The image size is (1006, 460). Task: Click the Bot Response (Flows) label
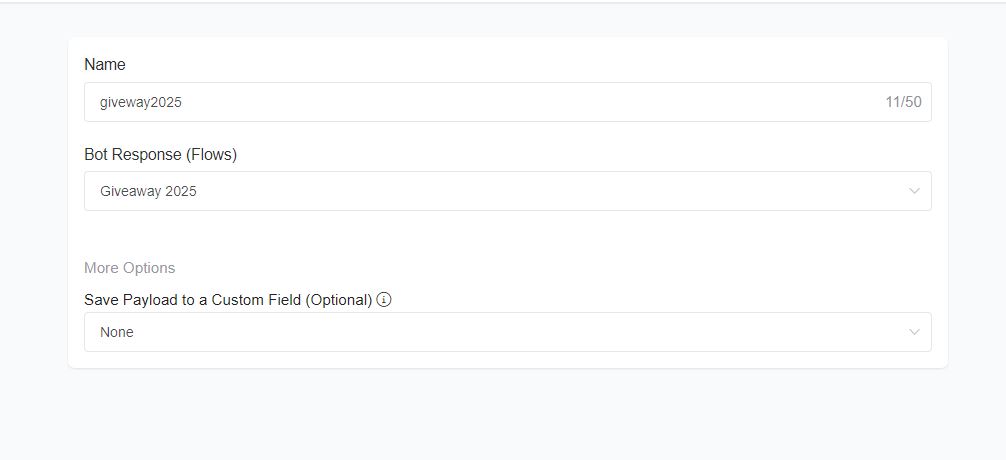coord(160,155)
